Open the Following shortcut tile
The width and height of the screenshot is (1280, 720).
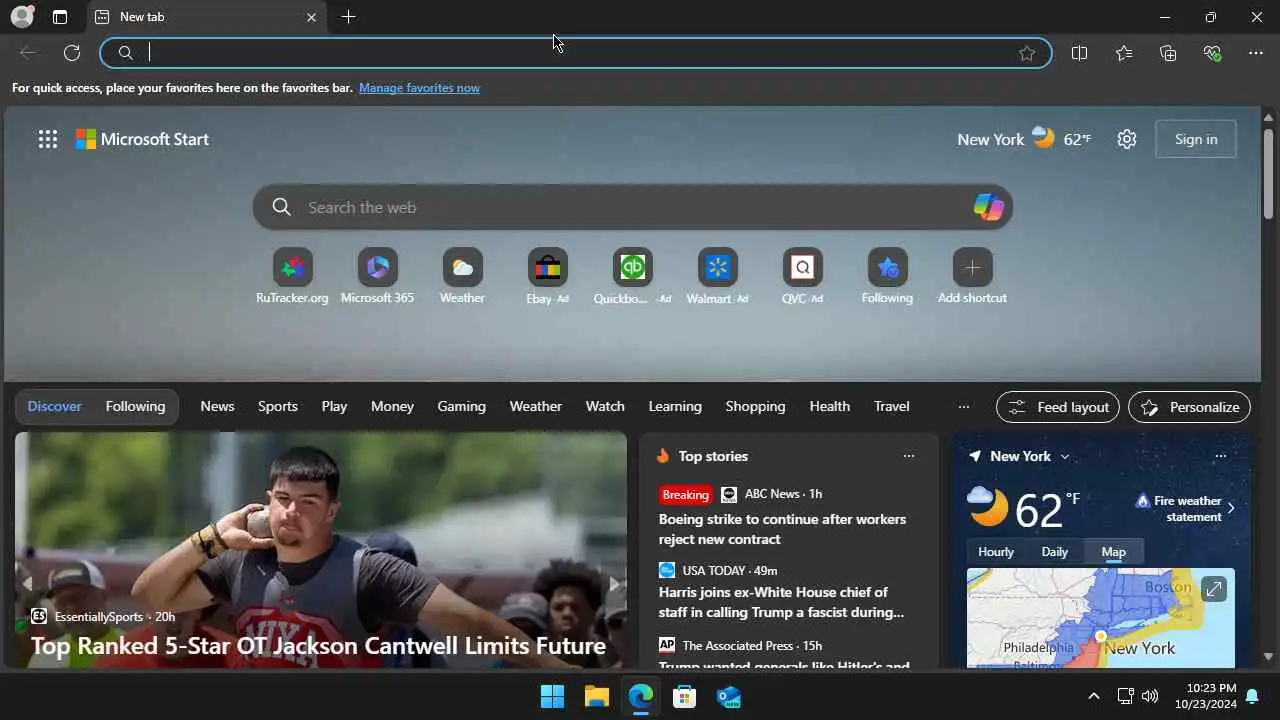887,277
